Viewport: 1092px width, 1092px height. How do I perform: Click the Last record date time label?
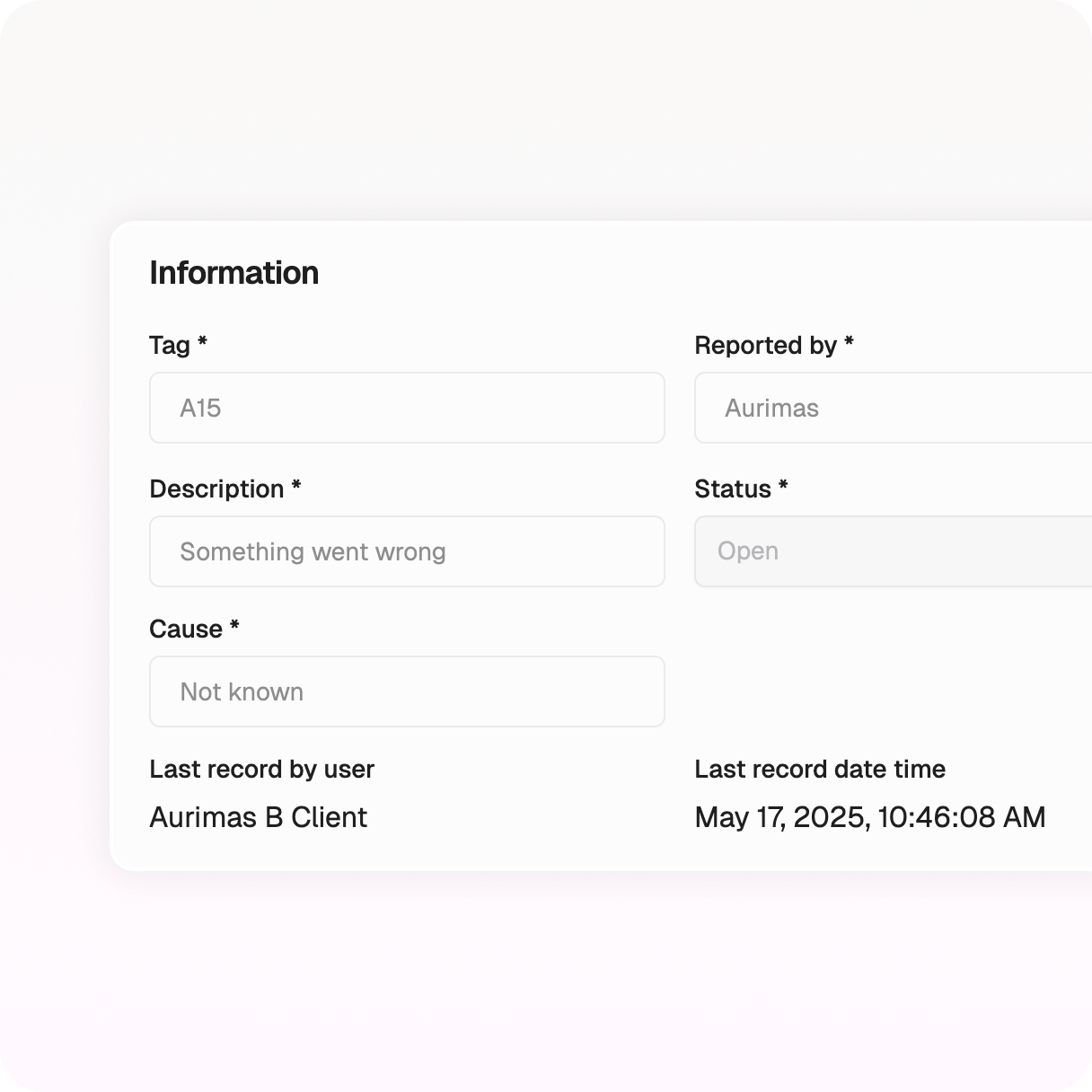click(x=819, y=770)
